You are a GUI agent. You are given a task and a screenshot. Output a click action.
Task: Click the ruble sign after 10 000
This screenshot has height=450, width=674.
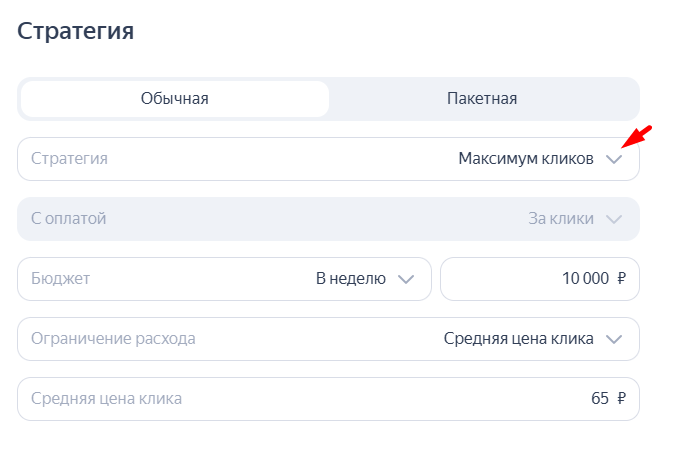point(621,279)
